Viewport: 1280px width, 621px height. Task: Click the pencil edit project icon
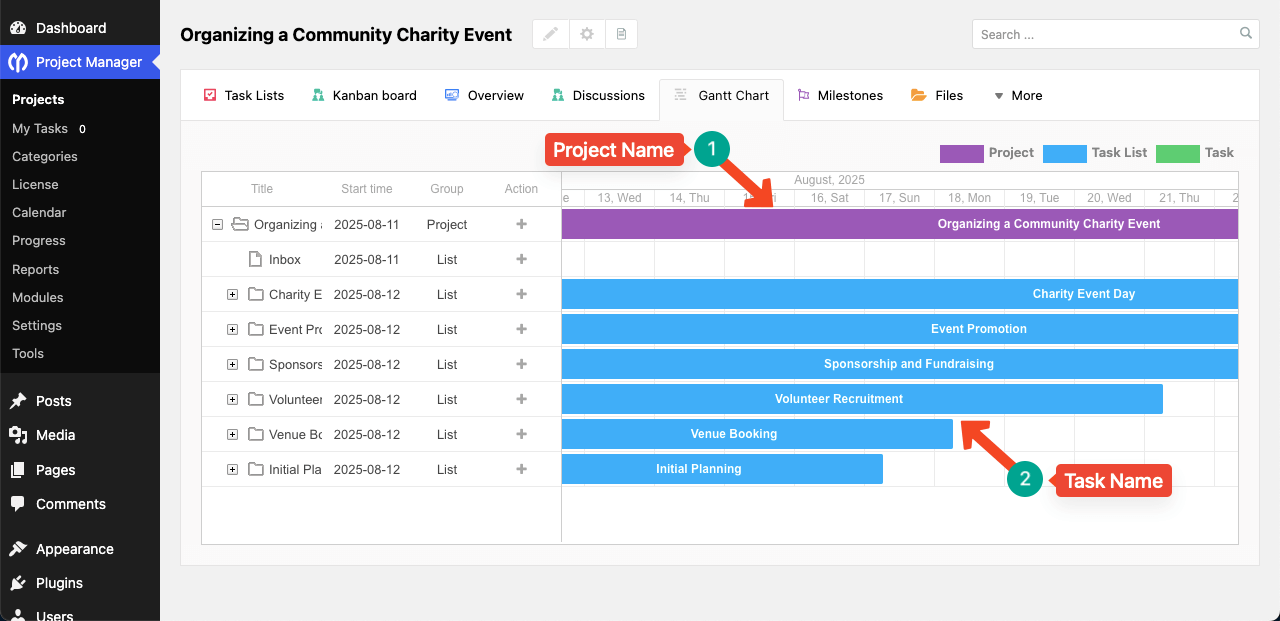[x=550, y=34]
